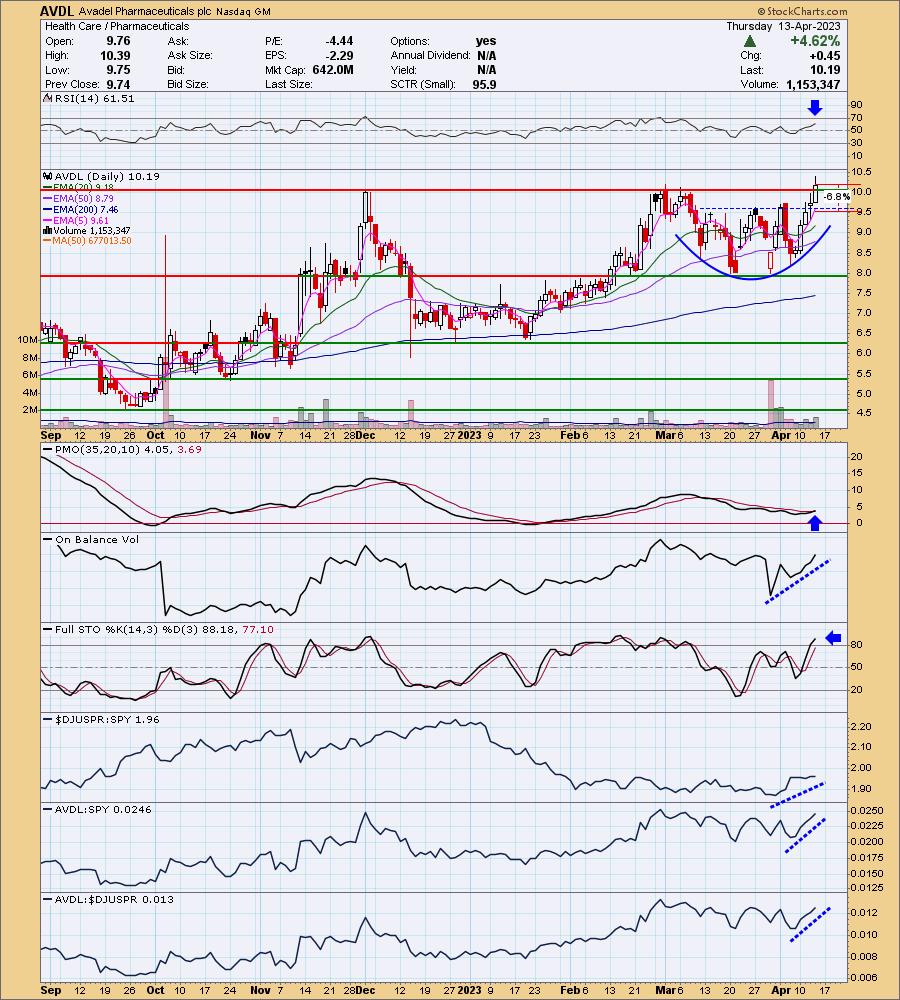This screenshot has height=1000, width=900.
Task: Click the green up-triangle change indicator
Action: 750,41
